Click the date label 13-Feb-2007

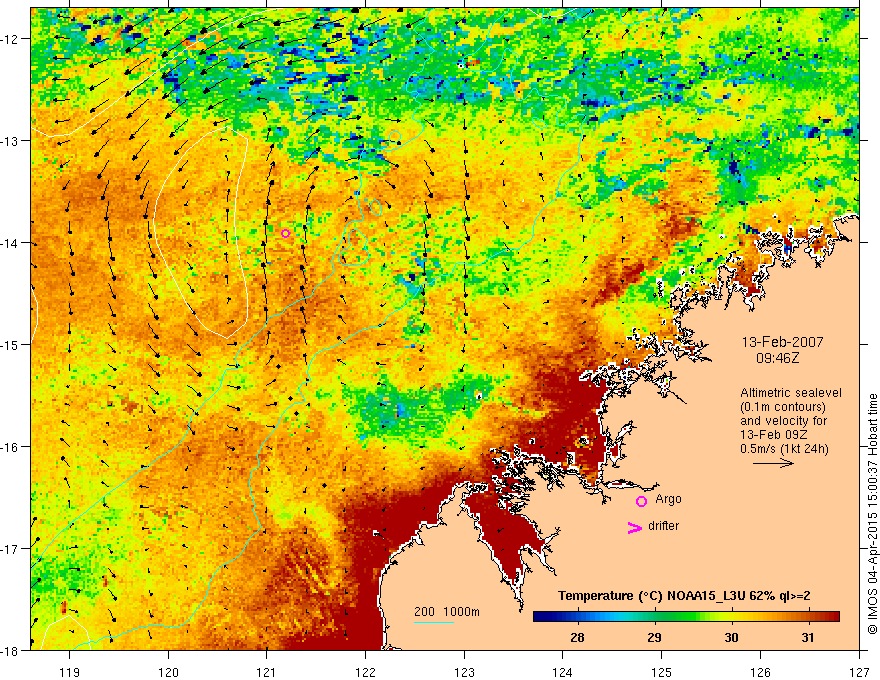(x=782, y=342)
